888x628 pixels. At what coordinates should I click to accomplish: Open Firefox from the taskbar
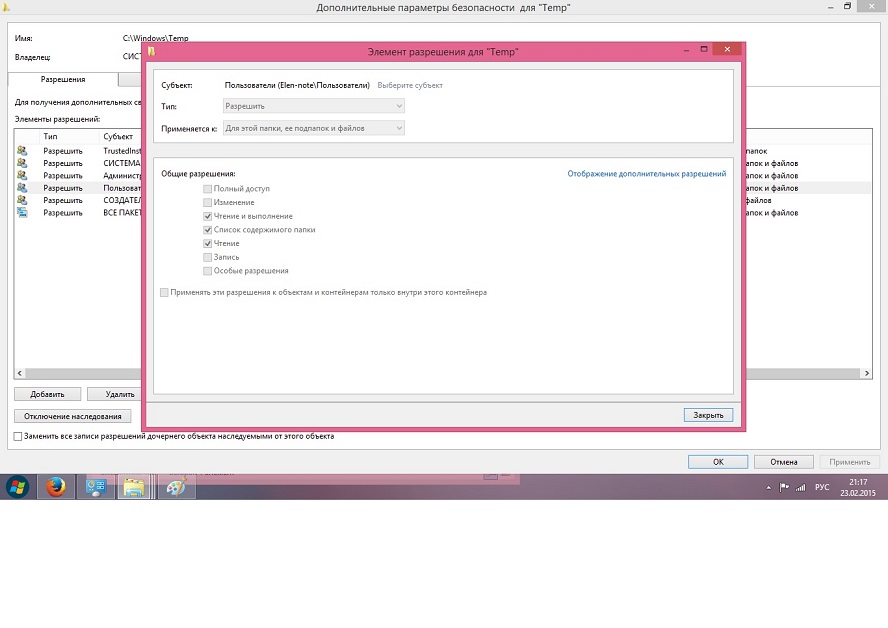click(x=55, y=487)
